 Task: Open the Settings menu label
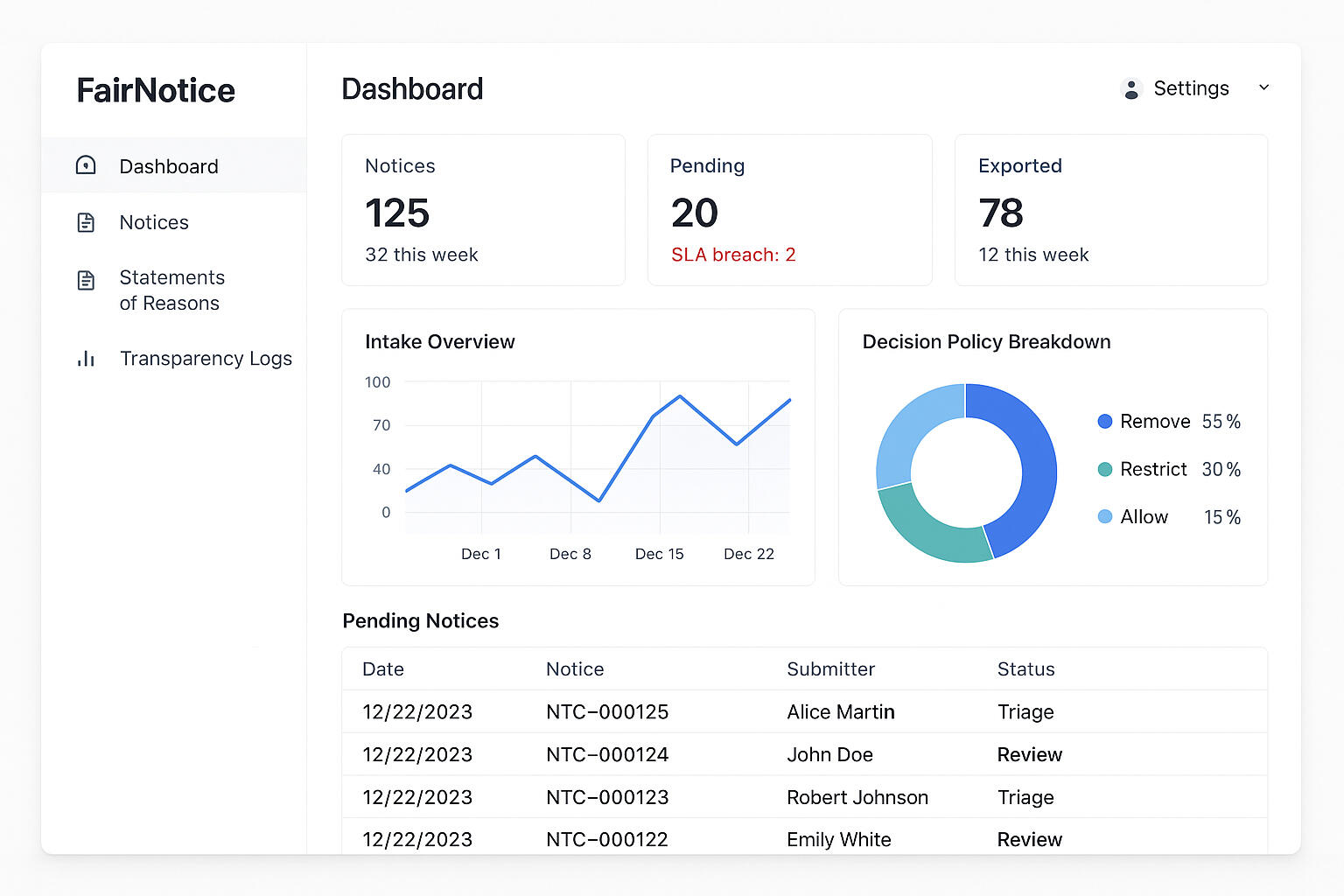pyautogui.click(x=1191, y=88)
